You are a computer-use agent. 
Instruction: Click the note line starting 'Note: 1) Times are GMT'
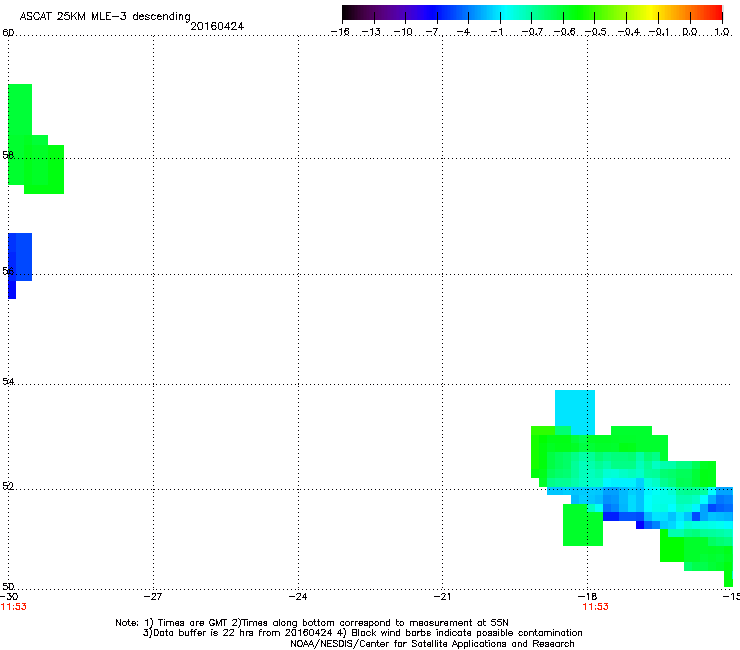click(x=312, y=623)
